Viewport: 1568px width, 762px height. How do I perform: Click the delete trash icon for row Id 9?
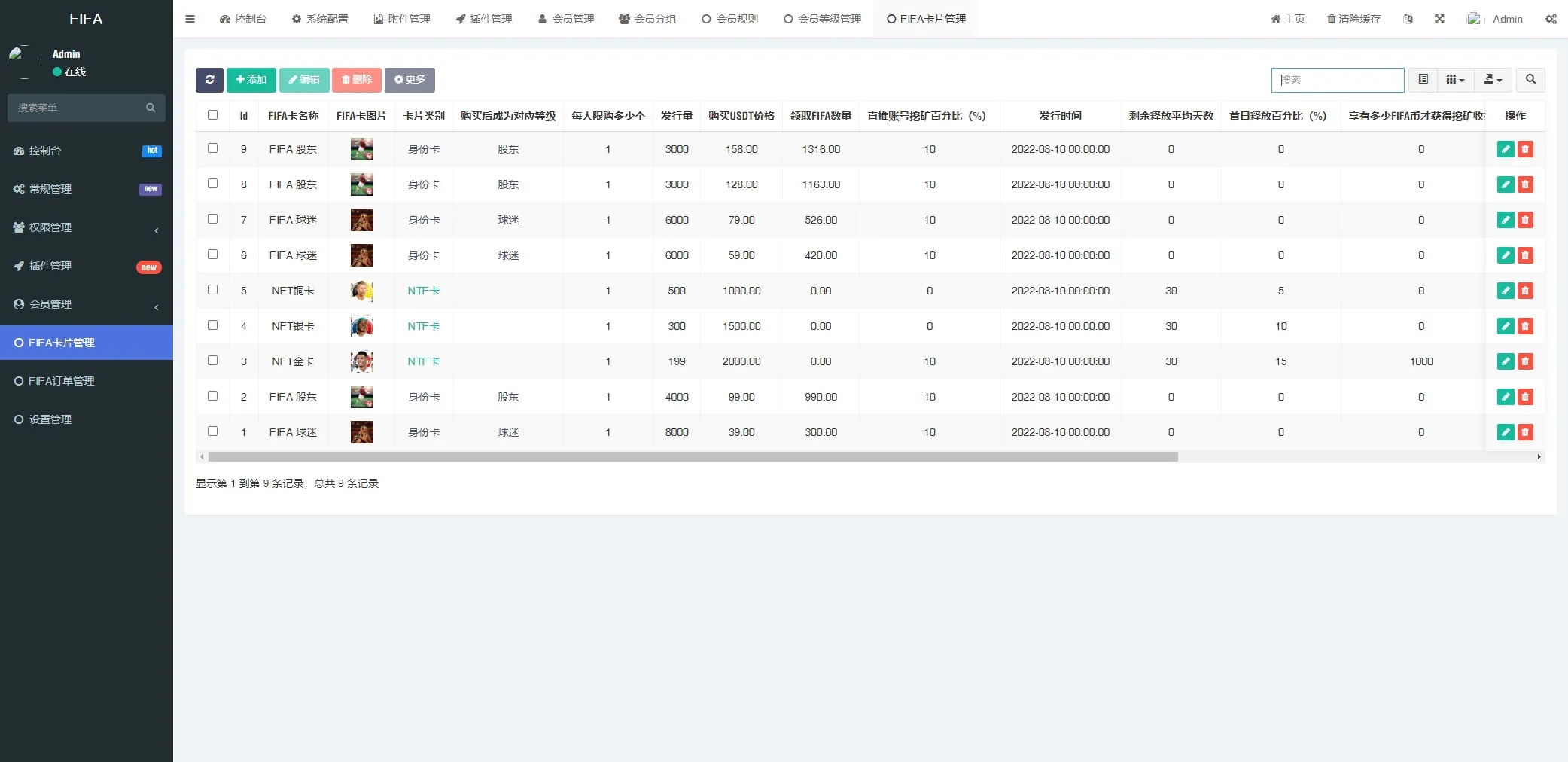tap(1525, 149)
